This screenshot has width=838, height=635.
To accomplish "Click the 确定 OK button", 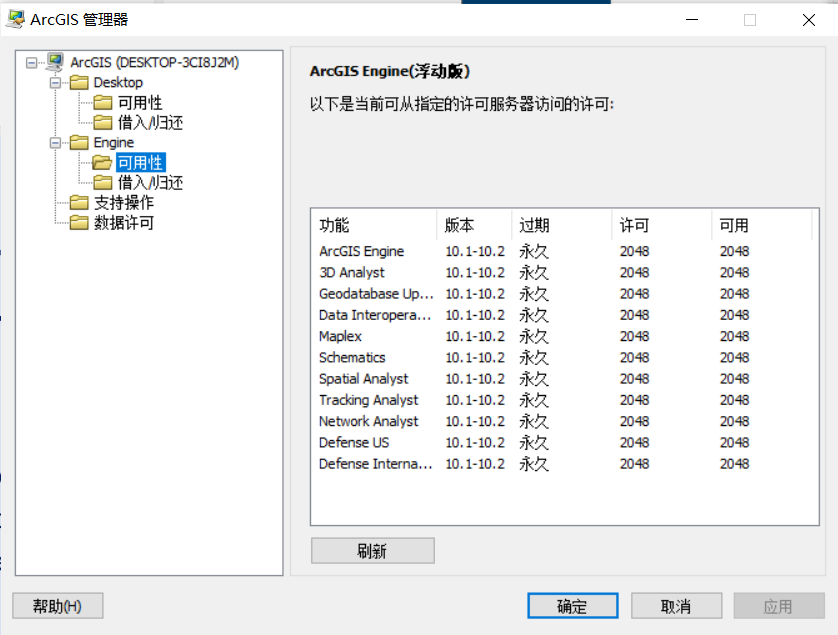I will pos(572,606).
